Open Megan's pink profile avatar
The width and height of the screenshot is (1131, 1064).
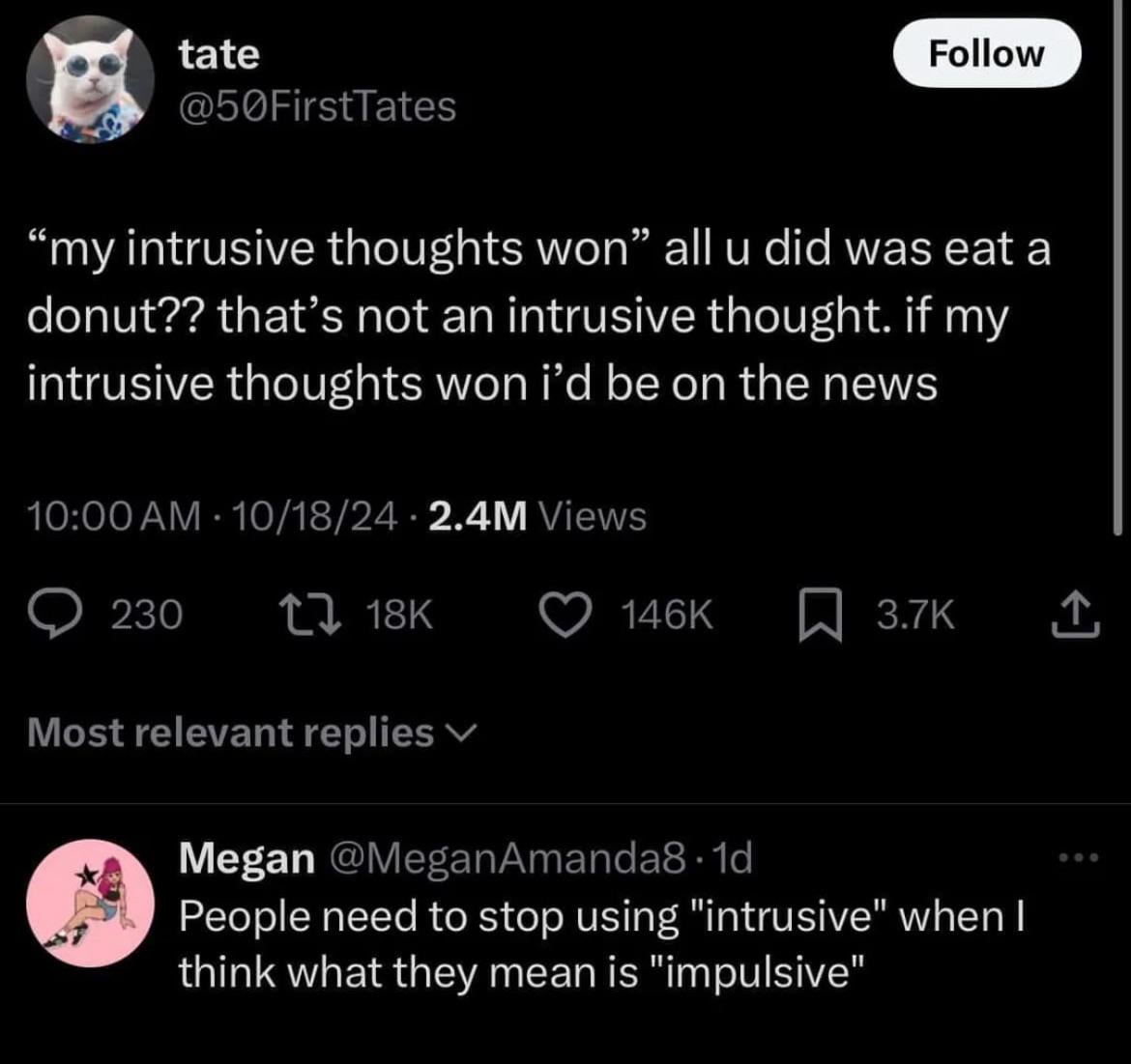pos(90,903)
